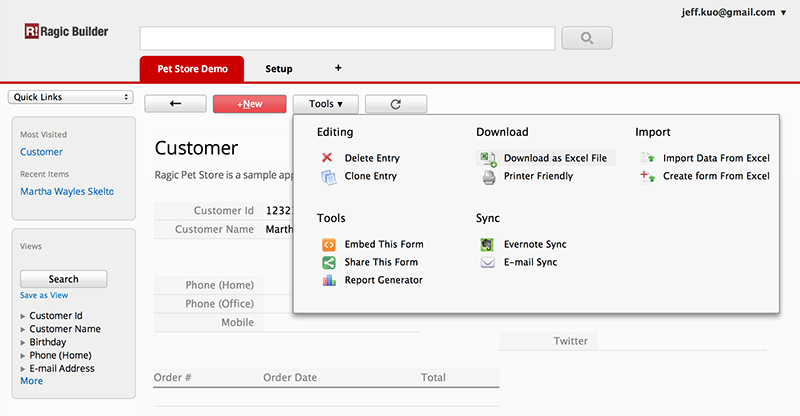Open the Customer link under Most Visited
The image size is (800, 416).
(41, 152)
